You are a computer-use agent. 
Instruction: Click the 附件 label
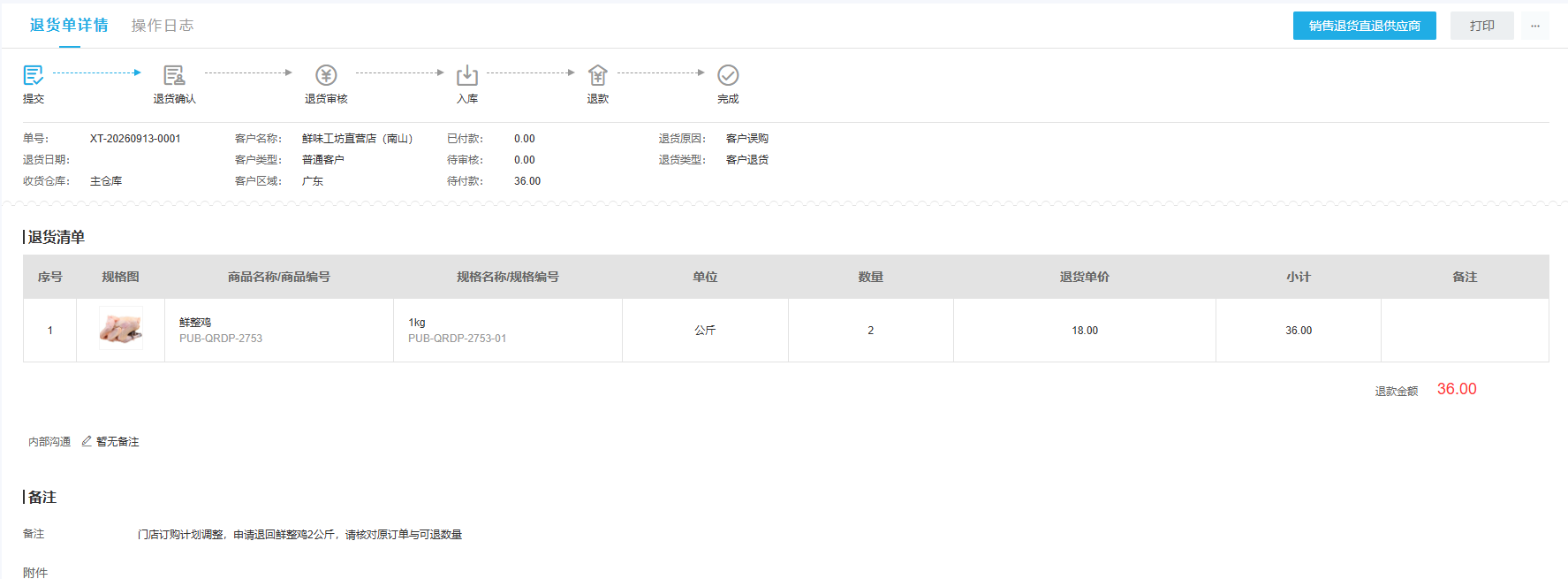coord(35,573)
